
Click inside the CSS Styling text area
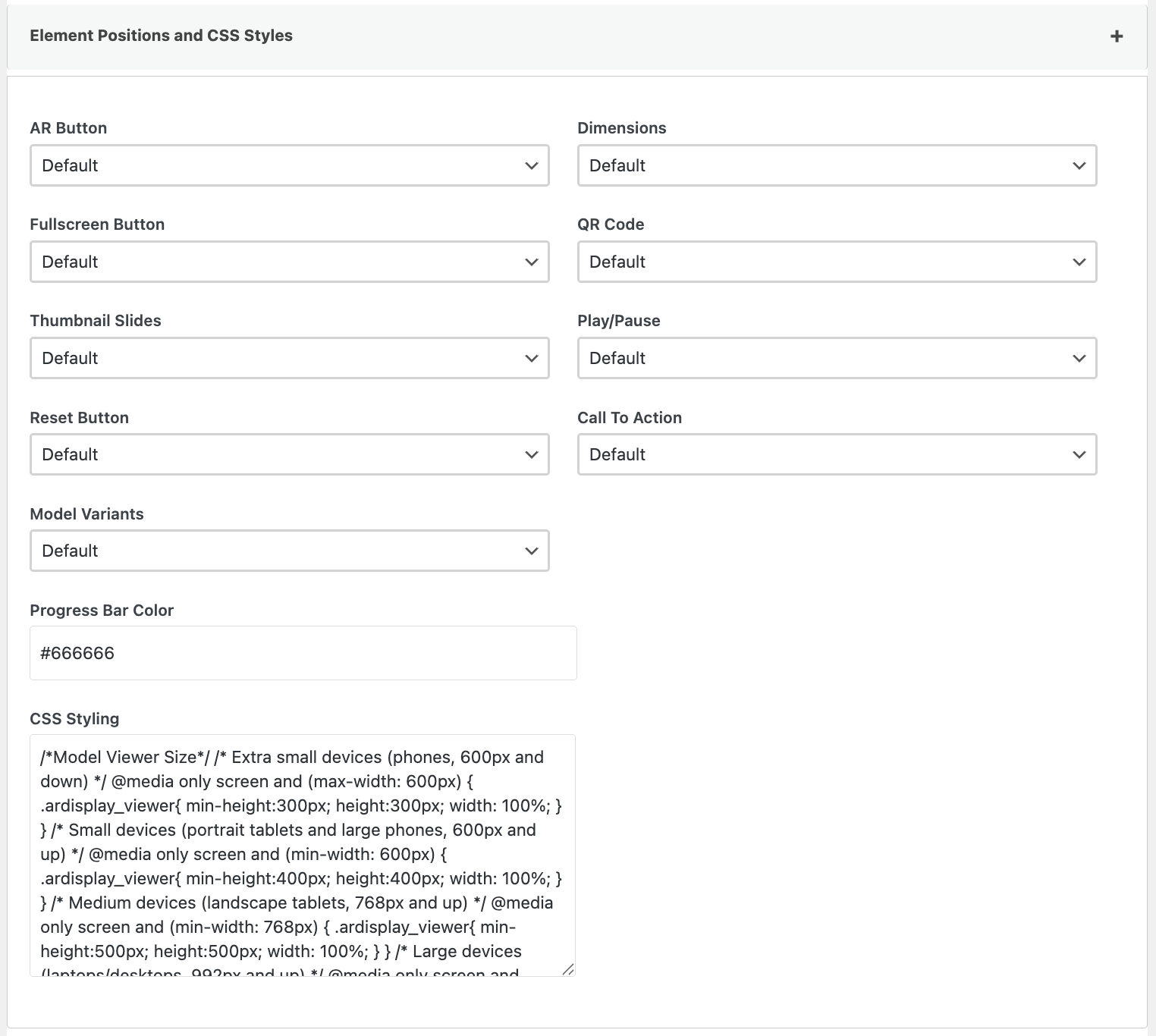[302, 854]
